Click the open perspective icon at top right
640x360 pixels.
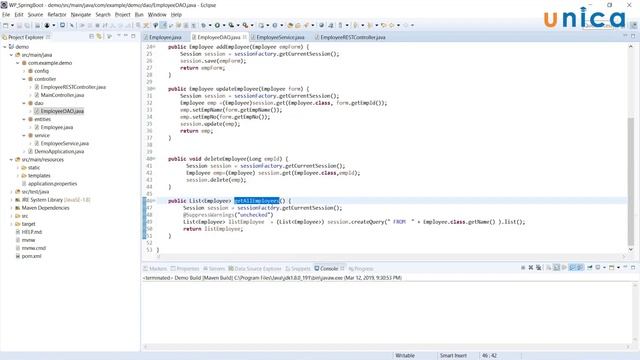[x=634, y=25]
